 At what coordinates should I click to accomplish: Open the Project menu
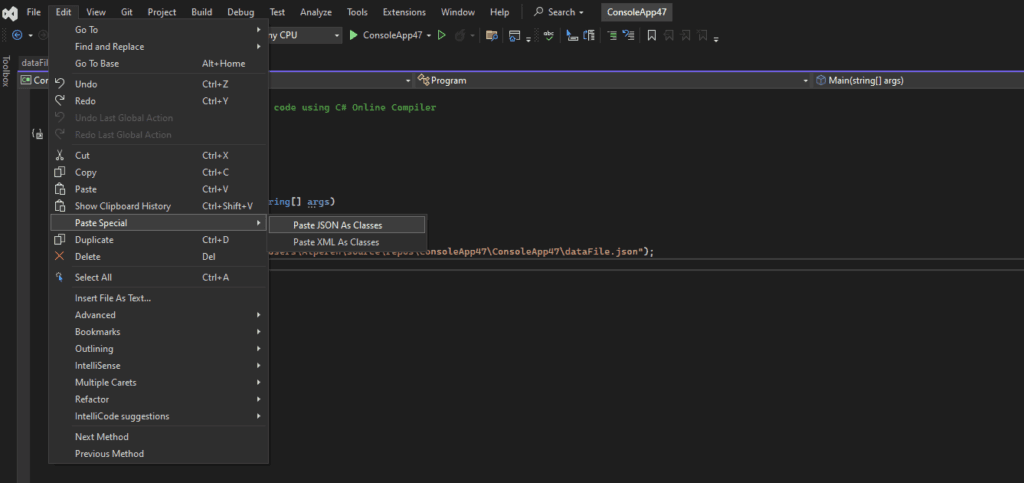(x=161, y=12)
